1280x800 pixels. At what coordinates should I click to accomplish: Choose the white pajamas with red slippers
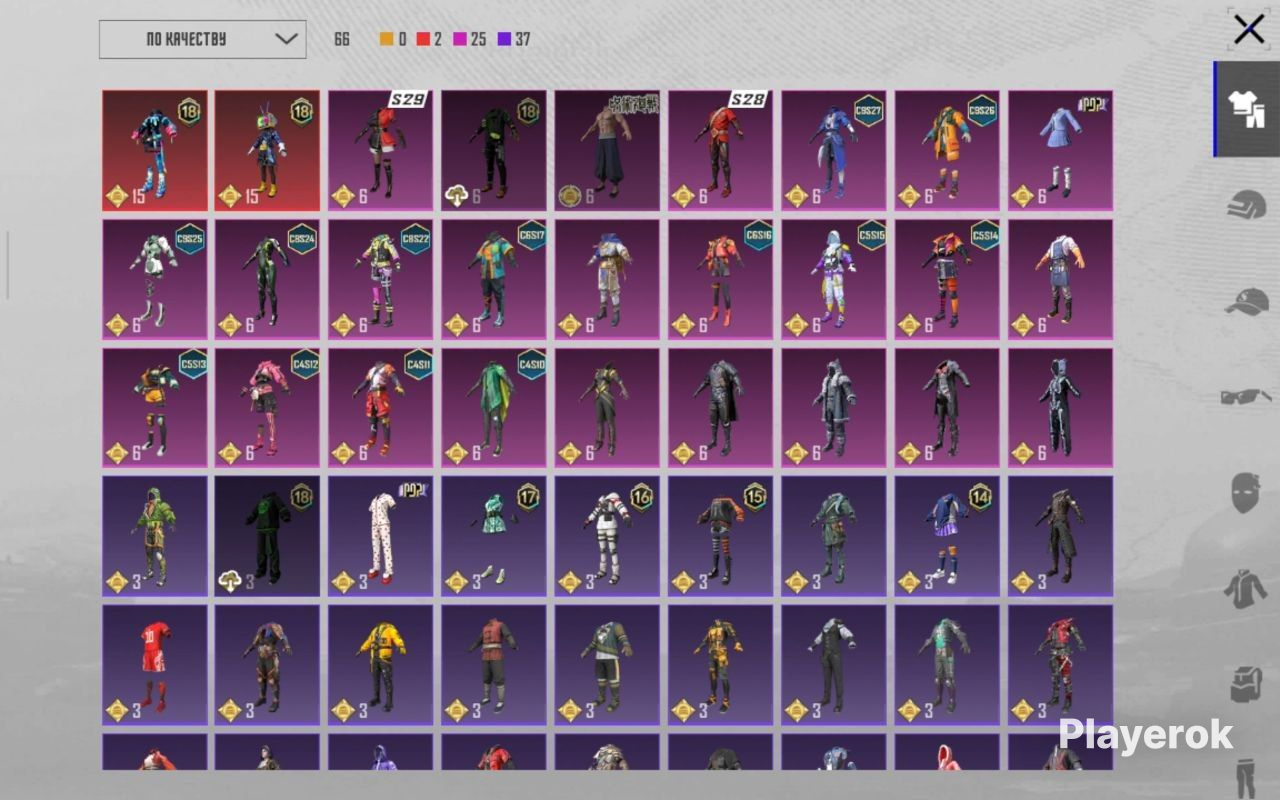pyautogui.click(x=381, y=536)
